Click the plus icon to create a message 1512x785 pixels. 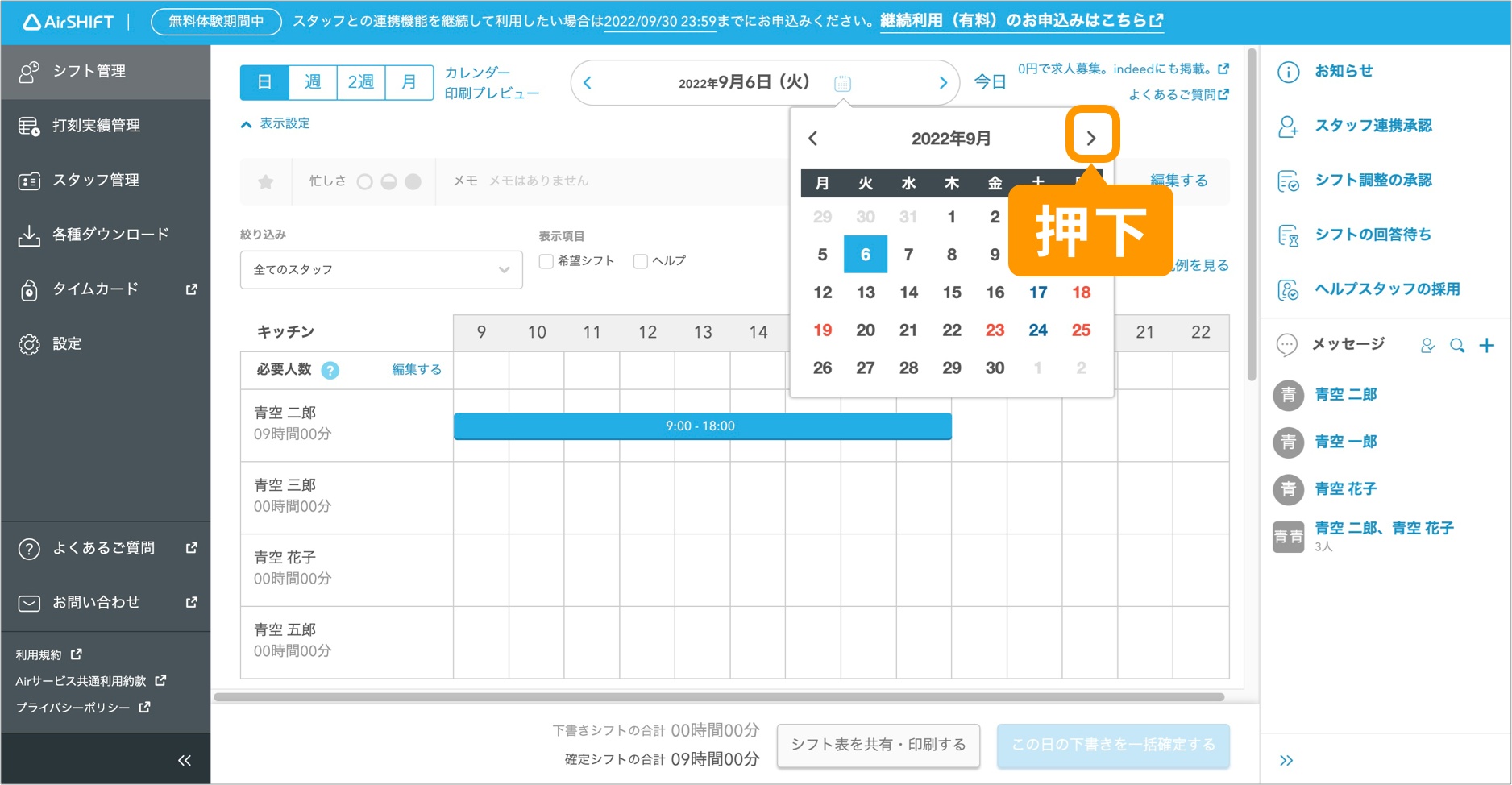[1488, 345]
